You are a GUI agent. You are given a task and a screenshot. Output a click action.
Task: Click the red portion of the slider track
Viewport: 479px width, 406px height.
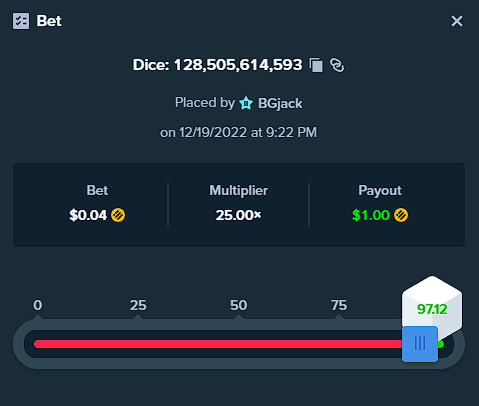tap(218, 344)
